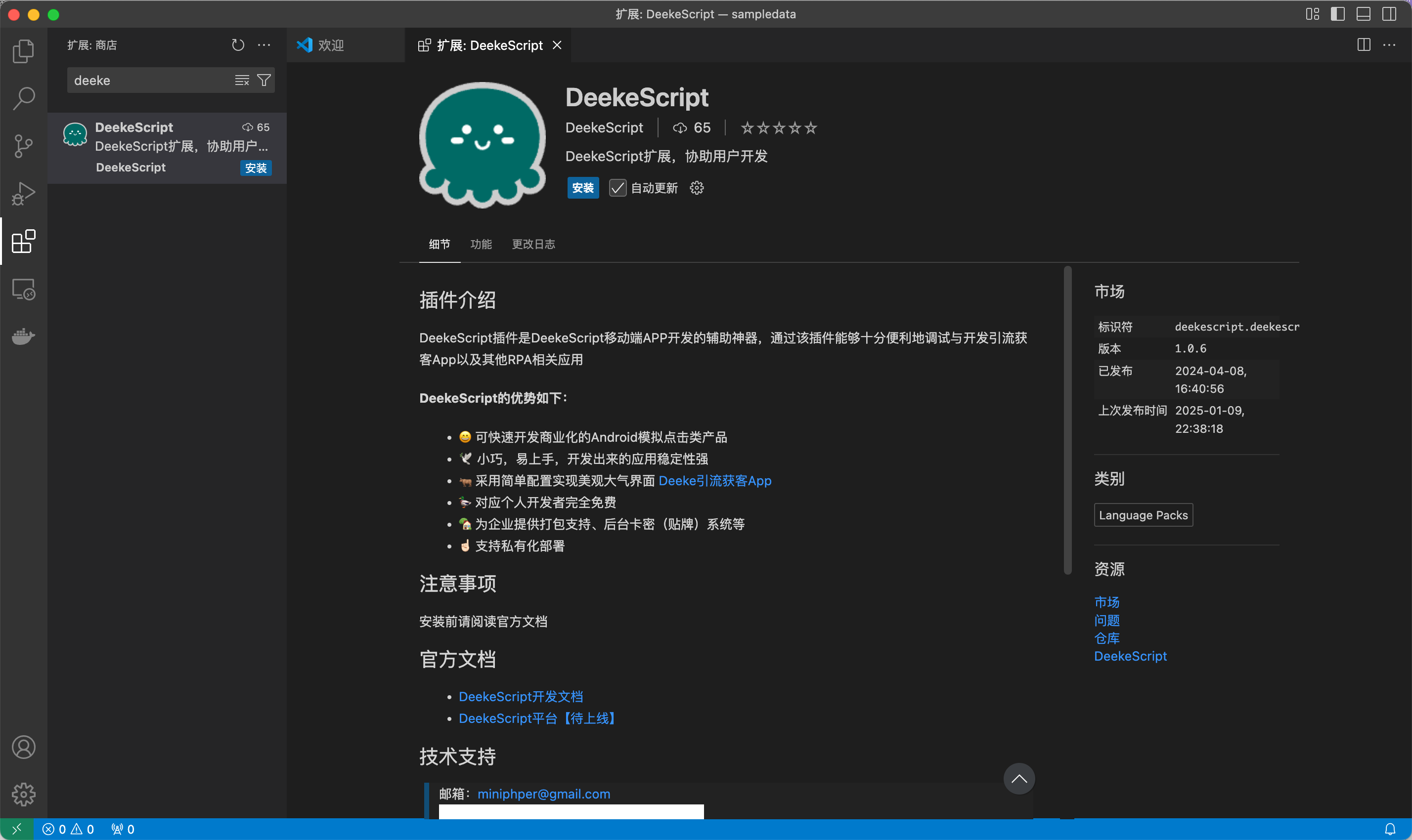Switch to the 功能 tab
Screen dimensions: 1412x840
(x=481, y=244)
